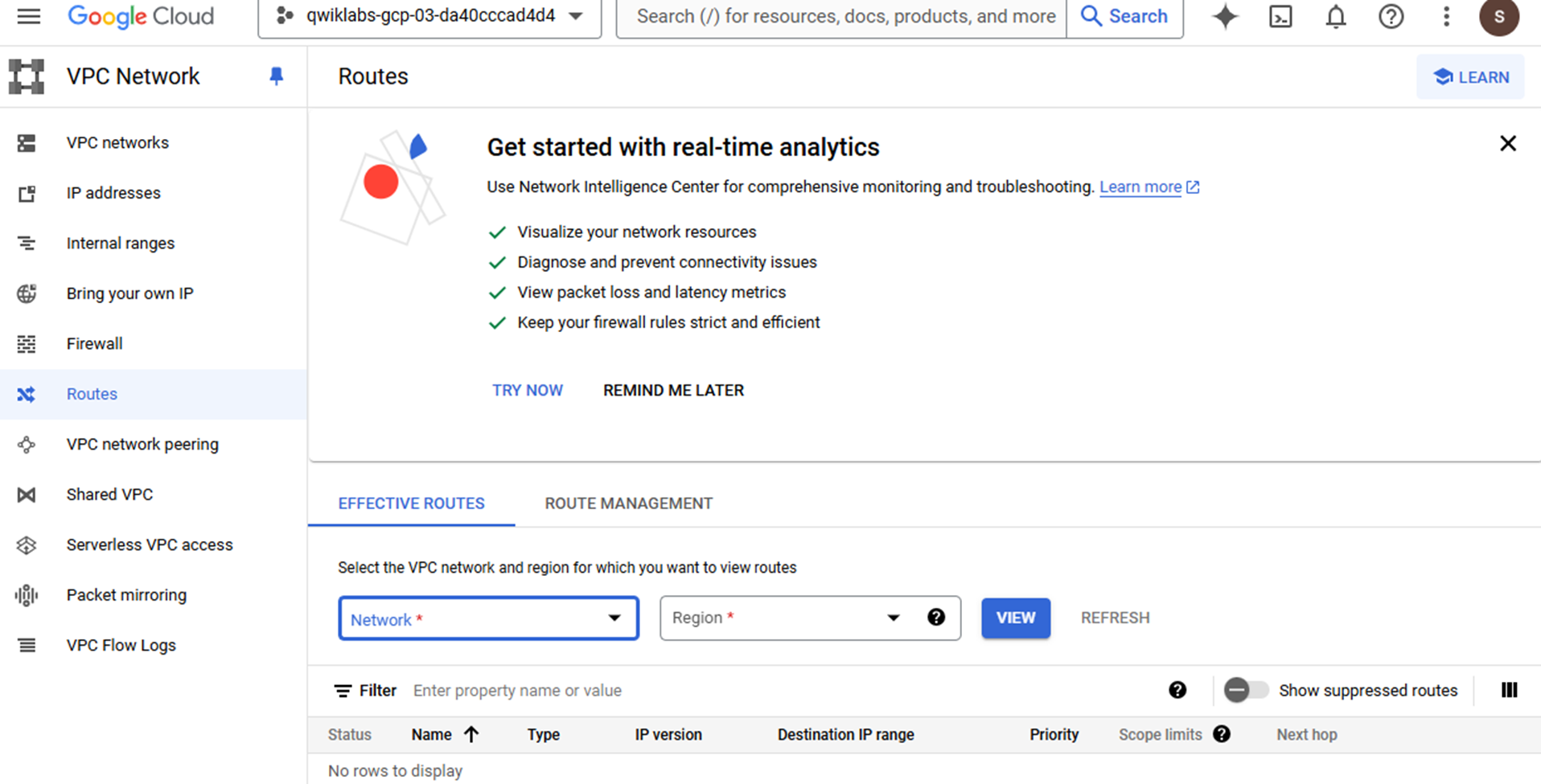Image resolution: width=1541 pixels, height=784 pixels.
Task: Click the Google Cloud logo
Action: pos(141,16)
